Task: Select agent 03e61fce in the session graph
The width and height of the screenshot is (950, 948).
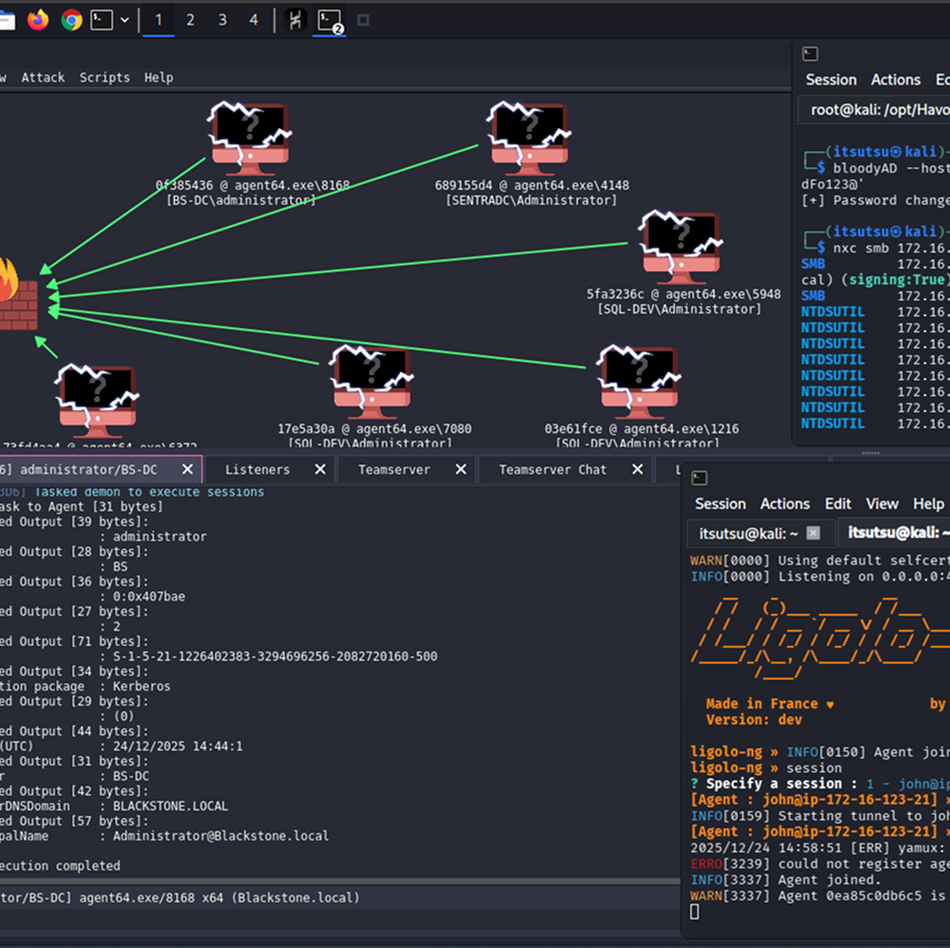Action: pos(639,382)
